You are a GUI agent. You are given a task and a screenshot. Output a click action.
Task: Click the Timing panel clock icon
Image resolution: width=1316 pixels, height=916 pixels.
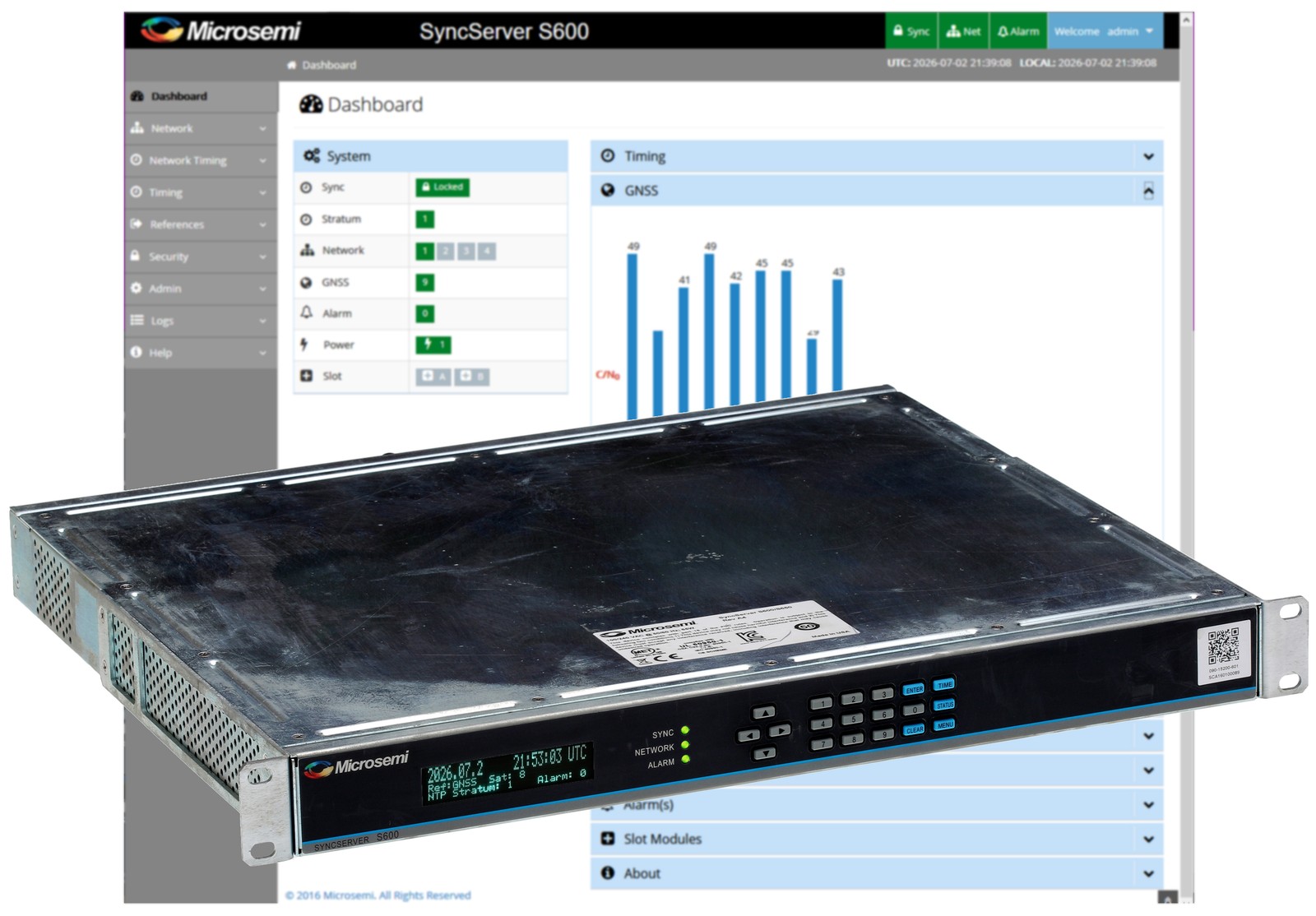[x=607, y=155]
